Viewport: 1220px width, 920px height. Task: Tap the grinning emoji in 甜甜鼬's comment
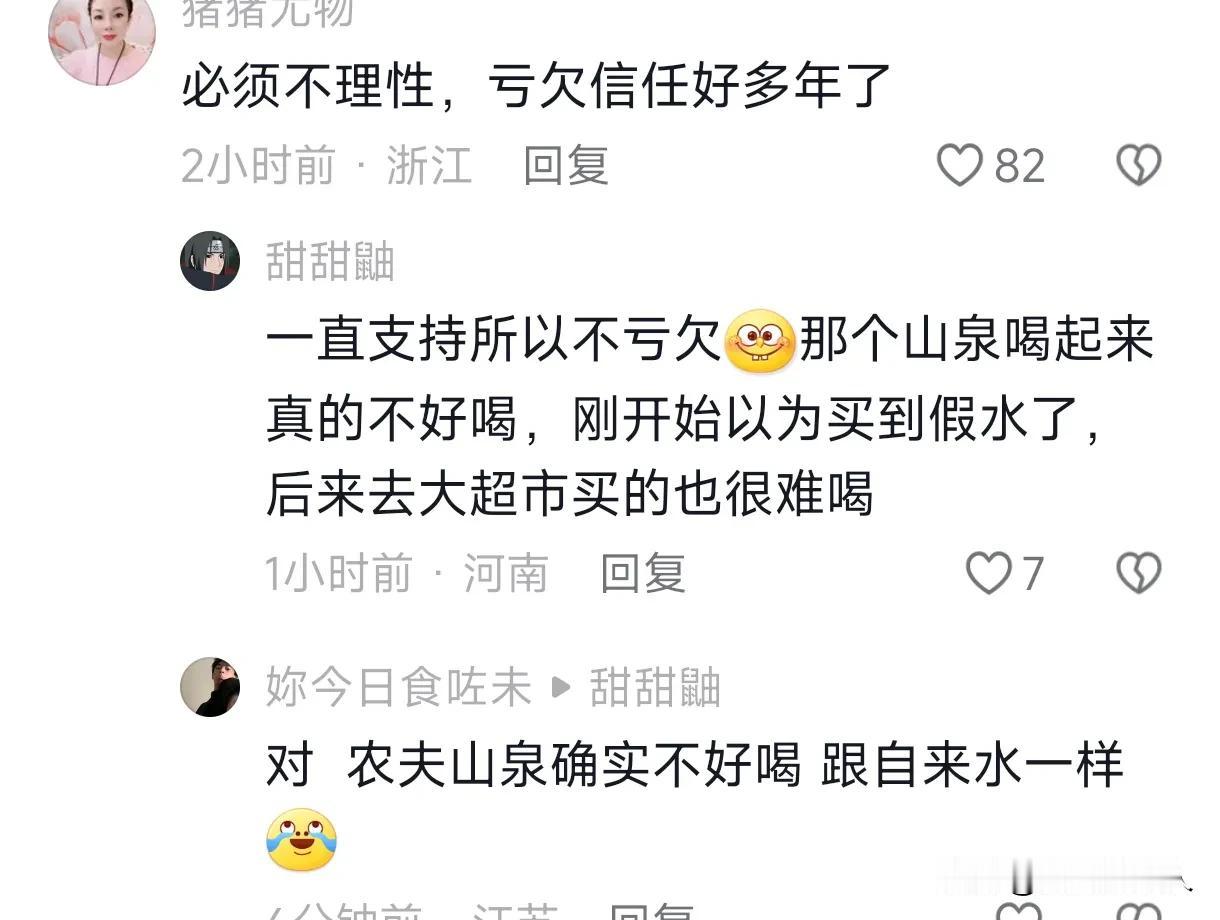coord(760,343)
